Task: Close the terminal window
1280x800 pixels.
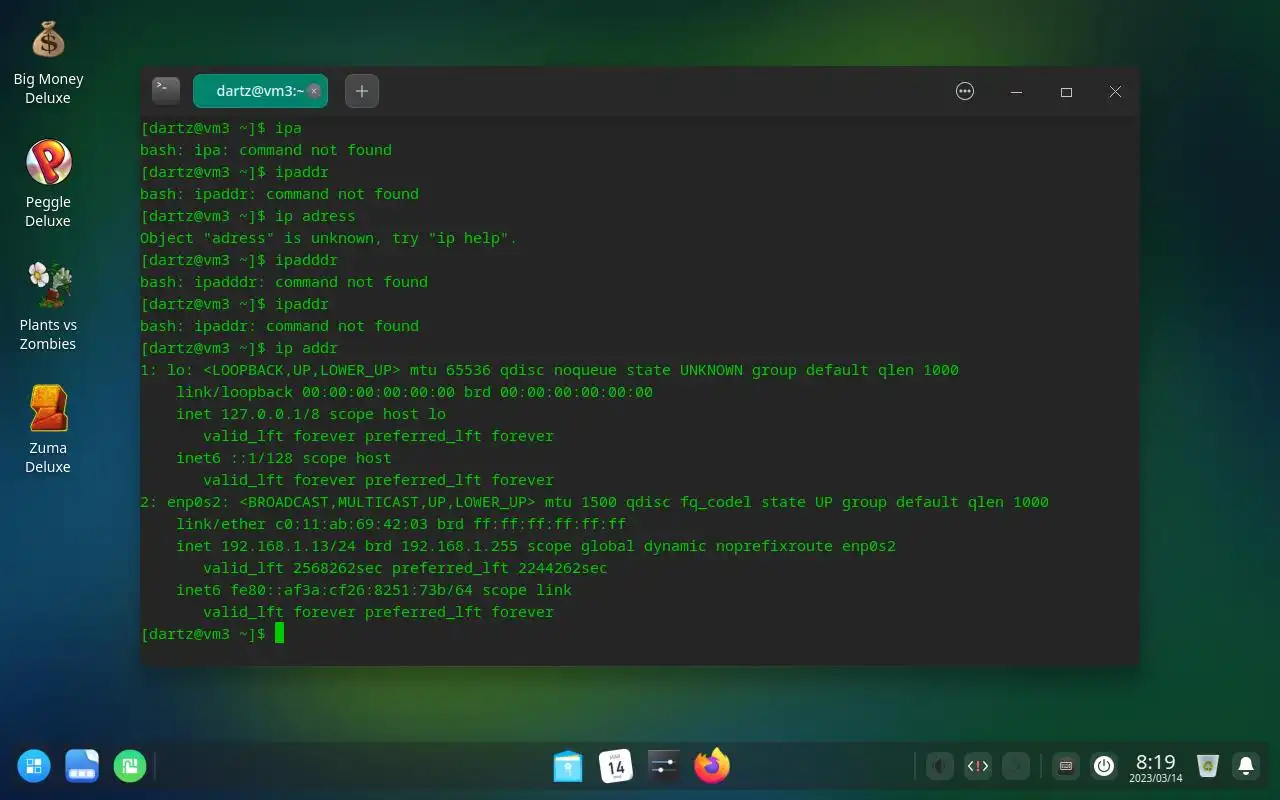Action: 1115,91
